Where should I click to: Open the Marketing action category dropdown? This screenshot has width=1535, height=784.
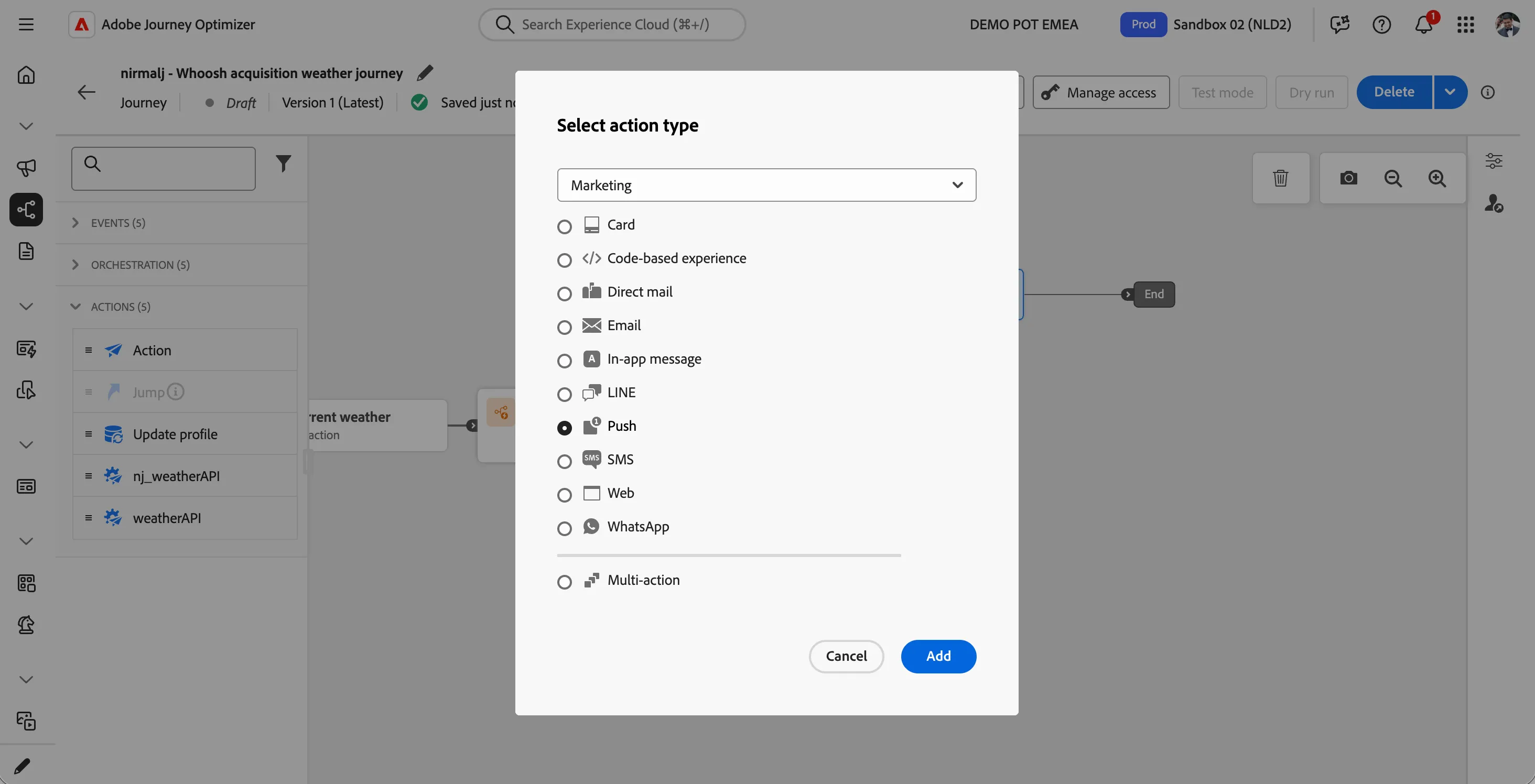(766, 186)
